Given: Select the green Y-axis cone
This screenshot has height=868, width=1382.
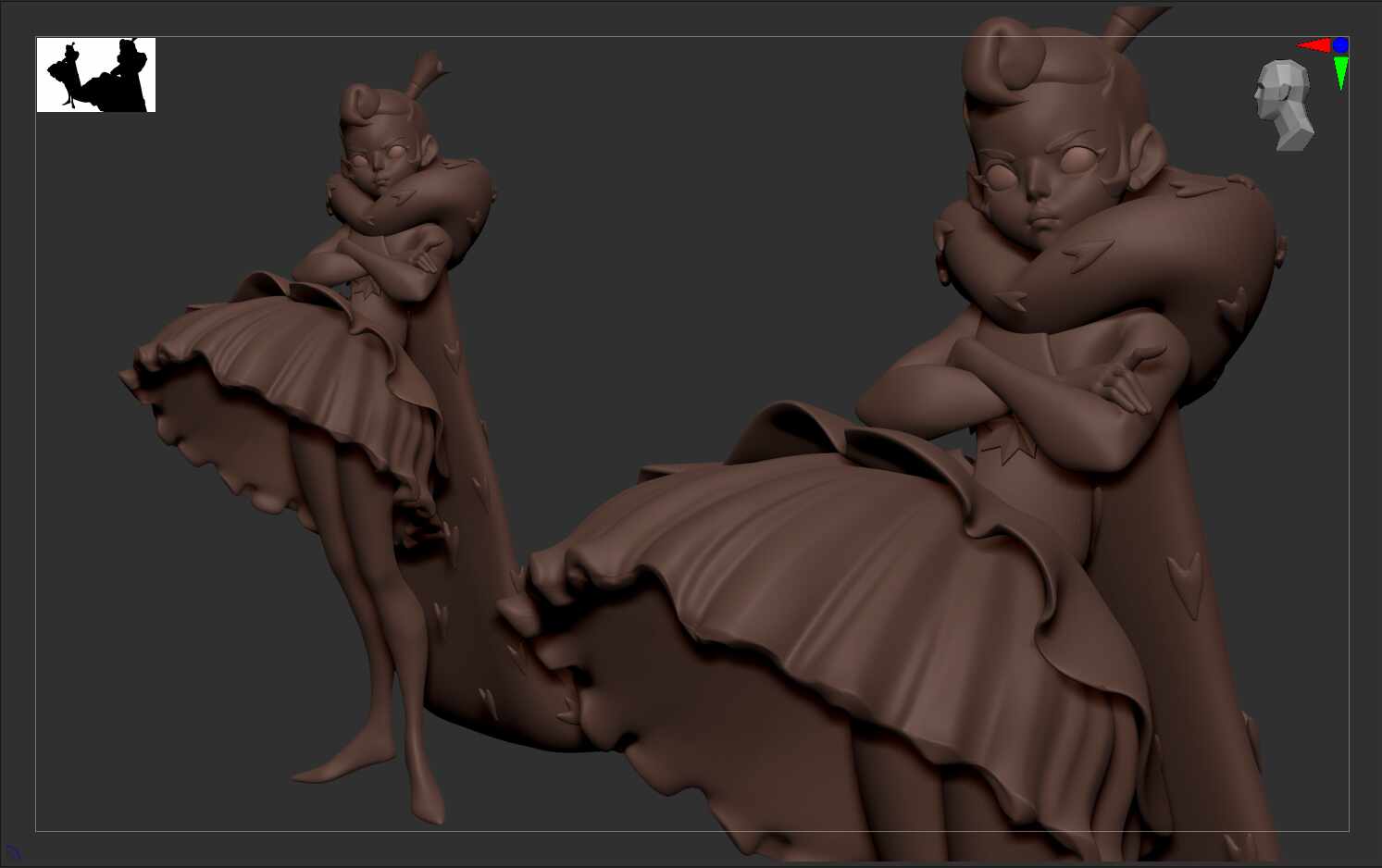Looking at the screenshot, I should [x=1340, y=73].
